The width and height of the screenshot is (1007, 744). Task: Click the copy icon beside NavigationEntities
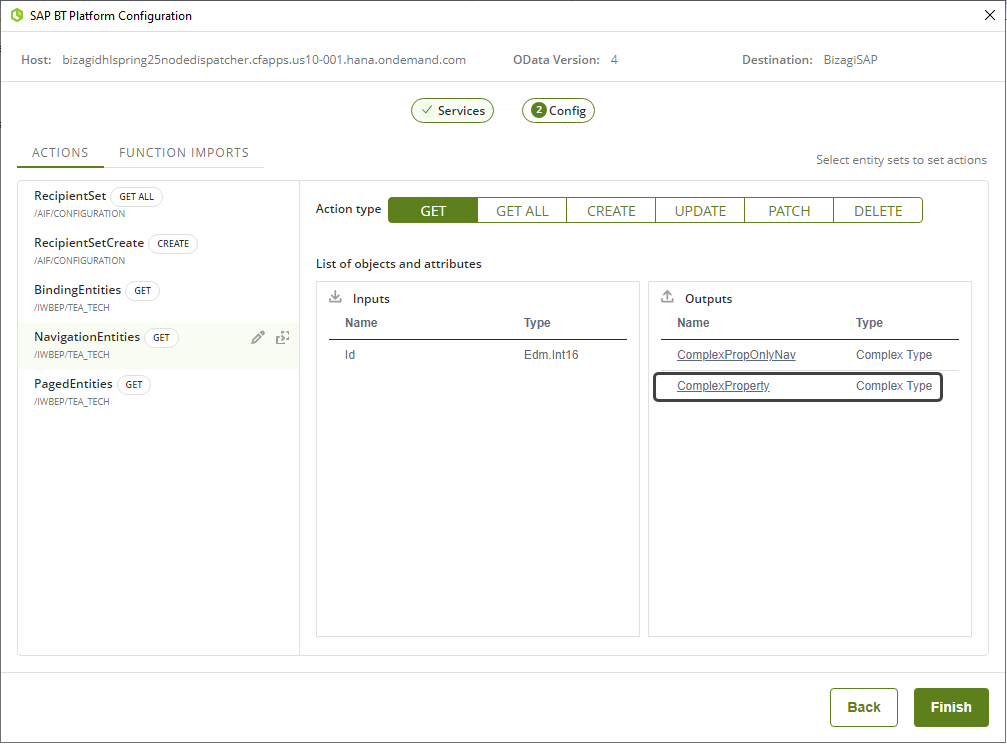tap(283, 338)
